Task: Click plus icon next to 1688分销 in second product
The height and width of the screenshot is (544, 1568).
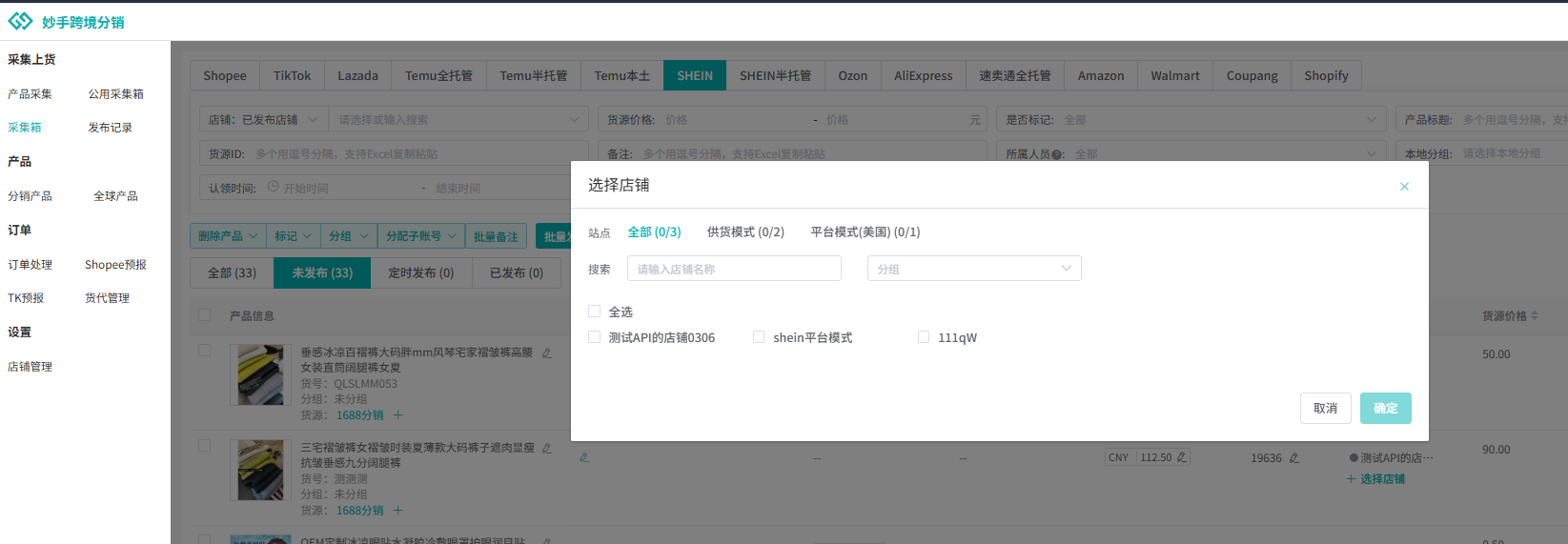Action: 397,511
